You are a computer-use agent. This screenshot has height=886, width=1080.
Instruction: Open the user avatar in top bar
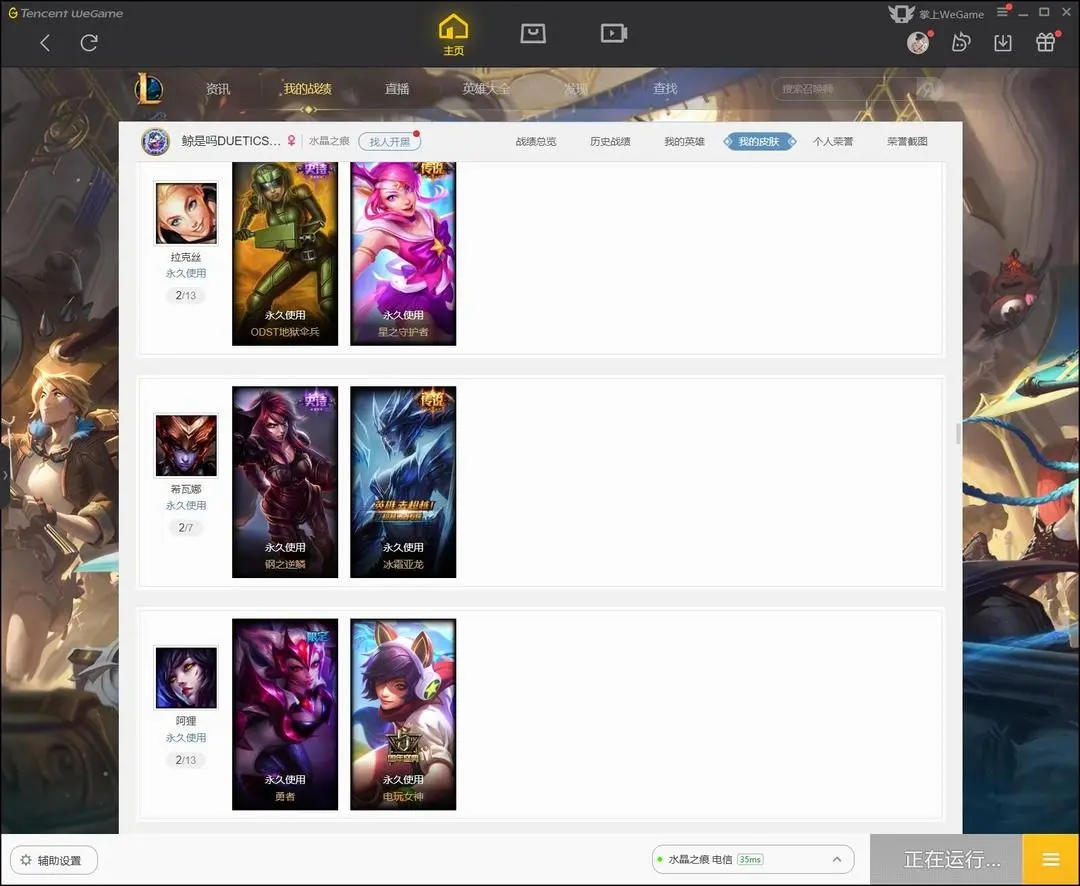click(x=918, y=43)
